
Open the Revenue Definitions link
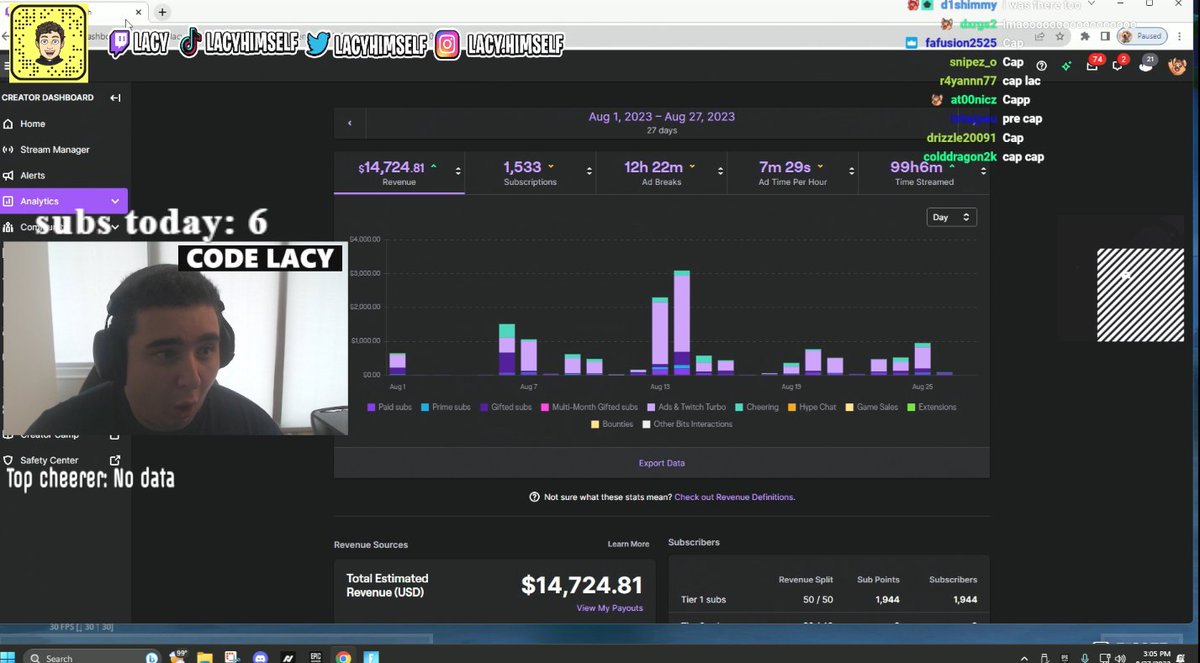click(734, 497)
